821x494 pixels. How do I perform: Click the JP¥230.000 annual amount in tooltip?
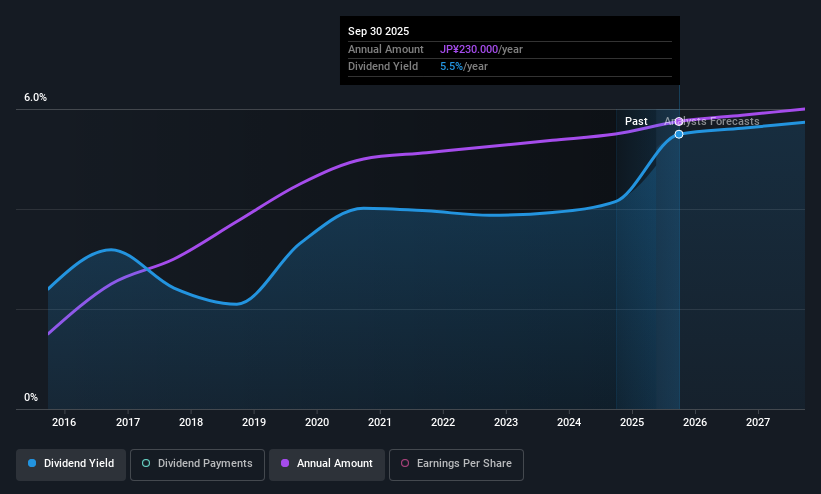pyautogui.click(x=469, y=49)
